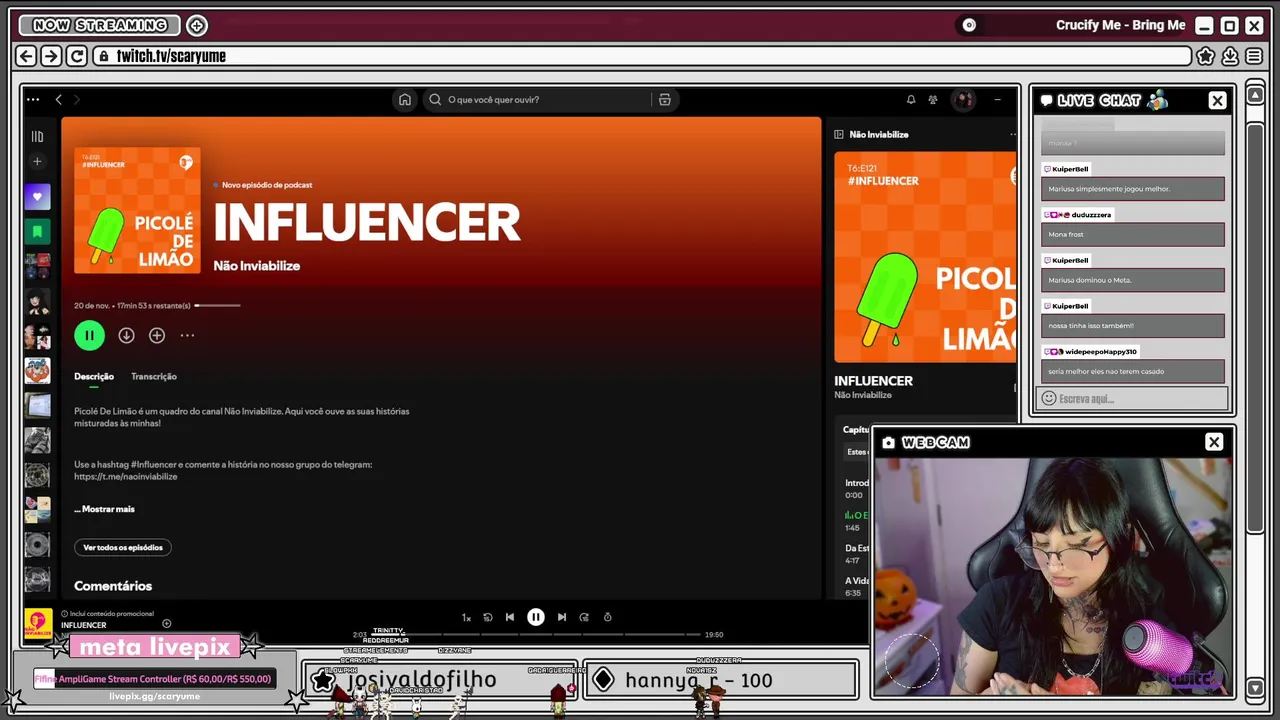
Task: Skip forward 15 seconds
Action: point(584,618)
